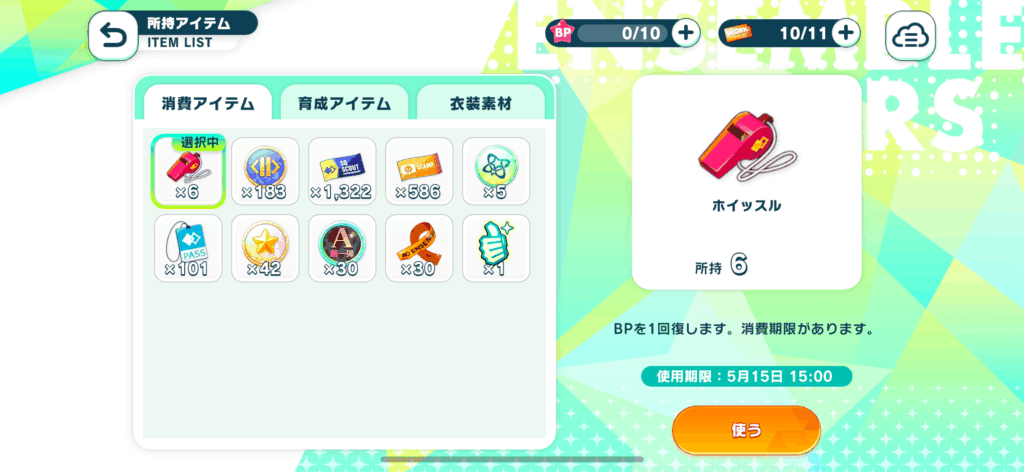
Task: Add BP with the plus button
Action: click(686, 33)
